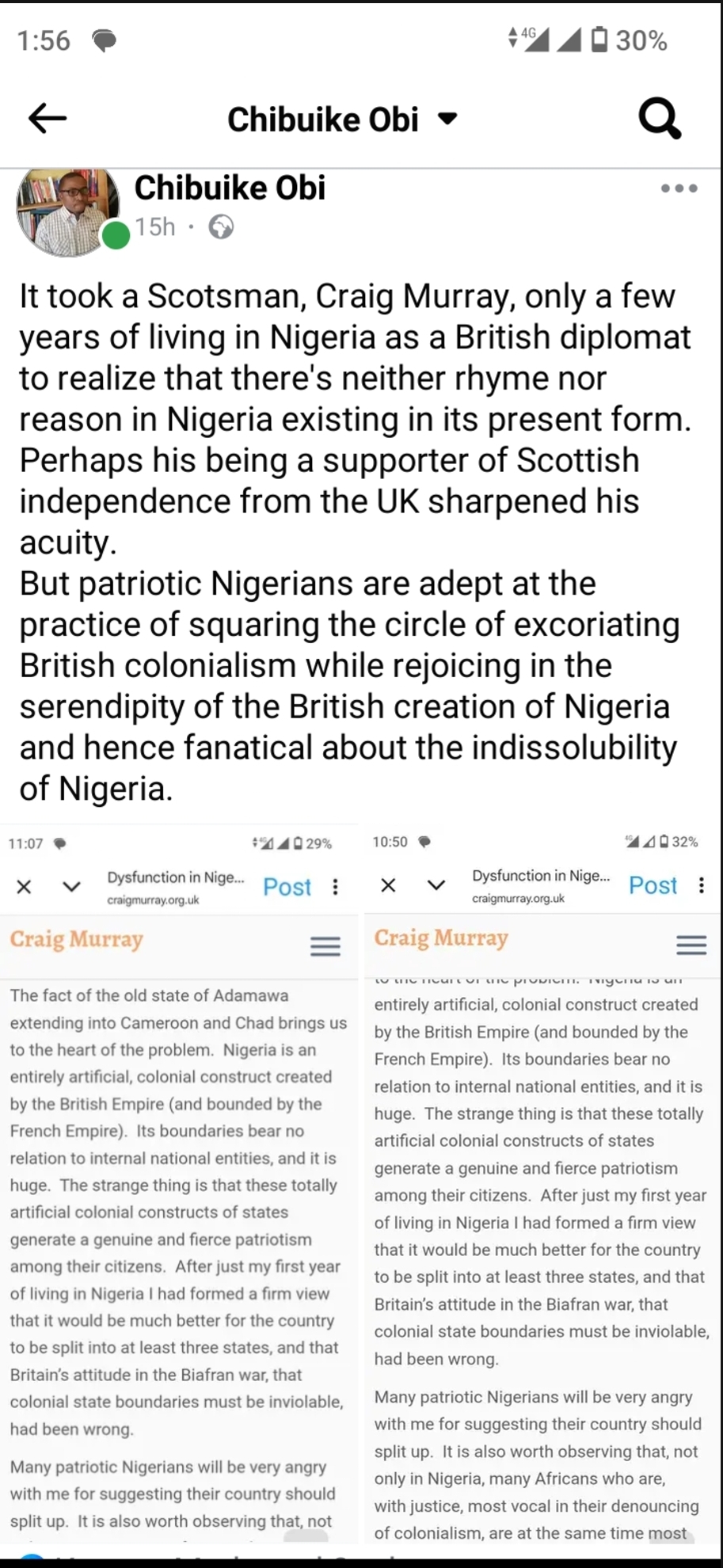Open the hamburger menu on right Craig Murray page
The width and height of the screenshot is (723, 1568).
(691, 945)
